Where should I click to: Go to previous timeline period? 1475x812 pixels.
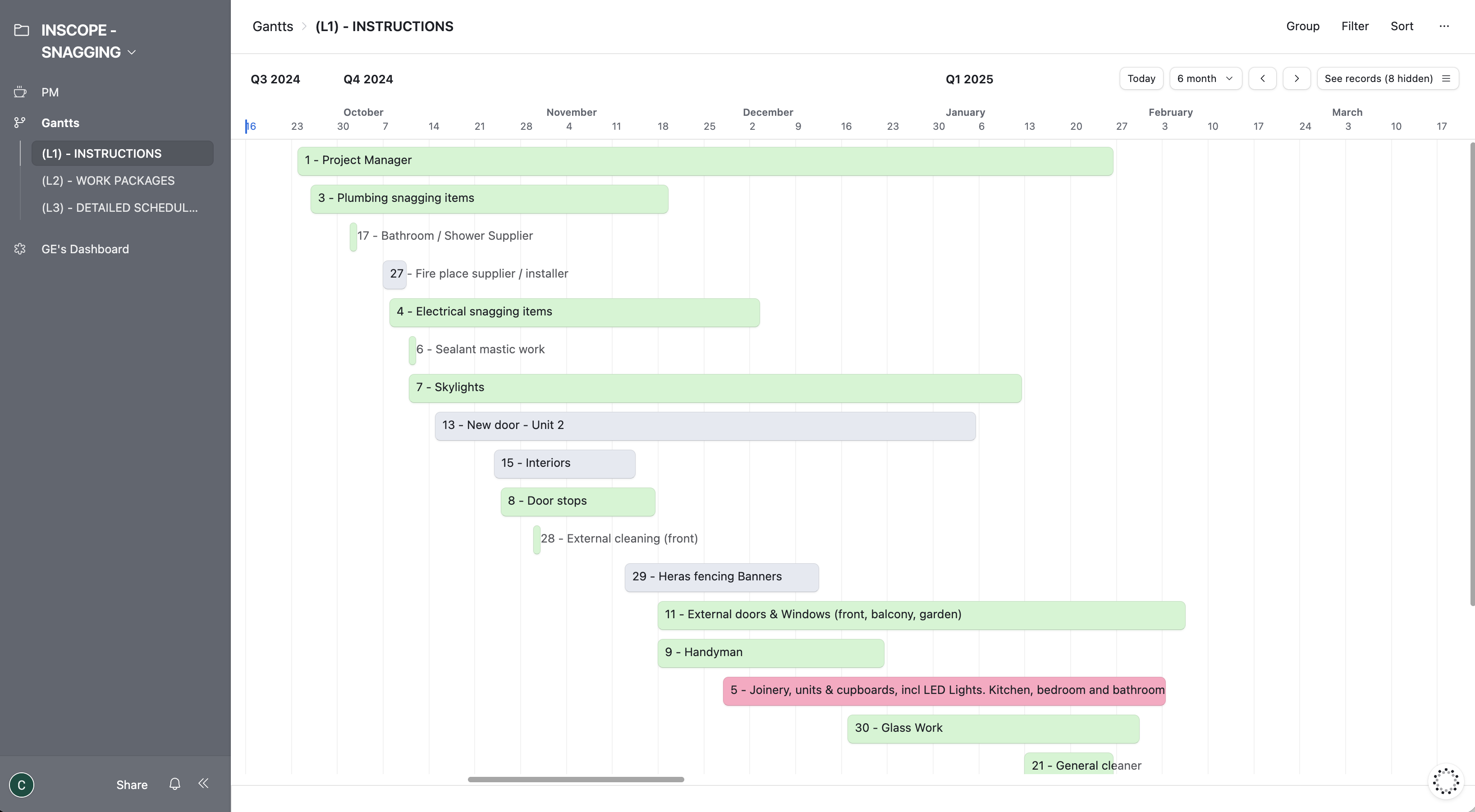[x=1262, y=78]
